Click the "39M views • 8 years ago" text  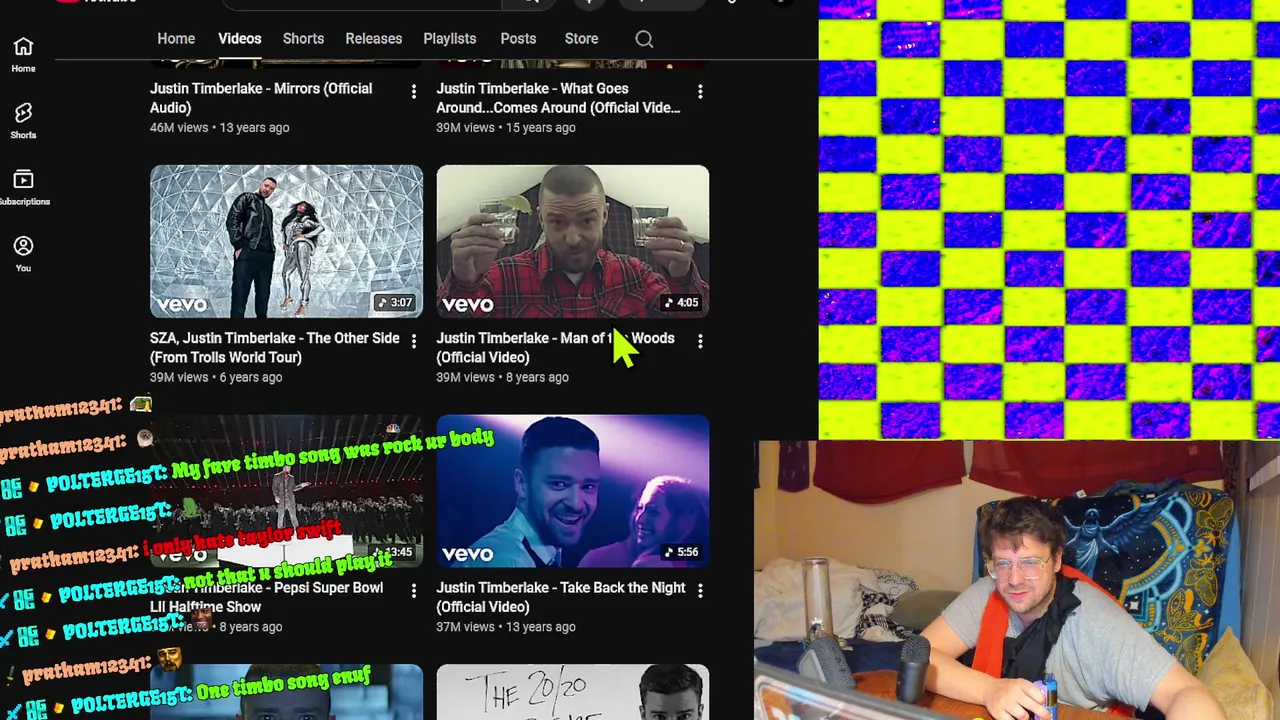coord(503,377)
